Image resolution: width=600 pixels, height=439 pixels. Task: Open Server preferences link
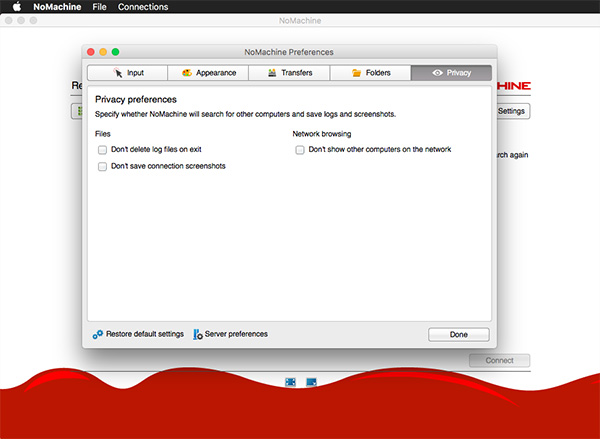pyautogui.click(x=236, y=334)
